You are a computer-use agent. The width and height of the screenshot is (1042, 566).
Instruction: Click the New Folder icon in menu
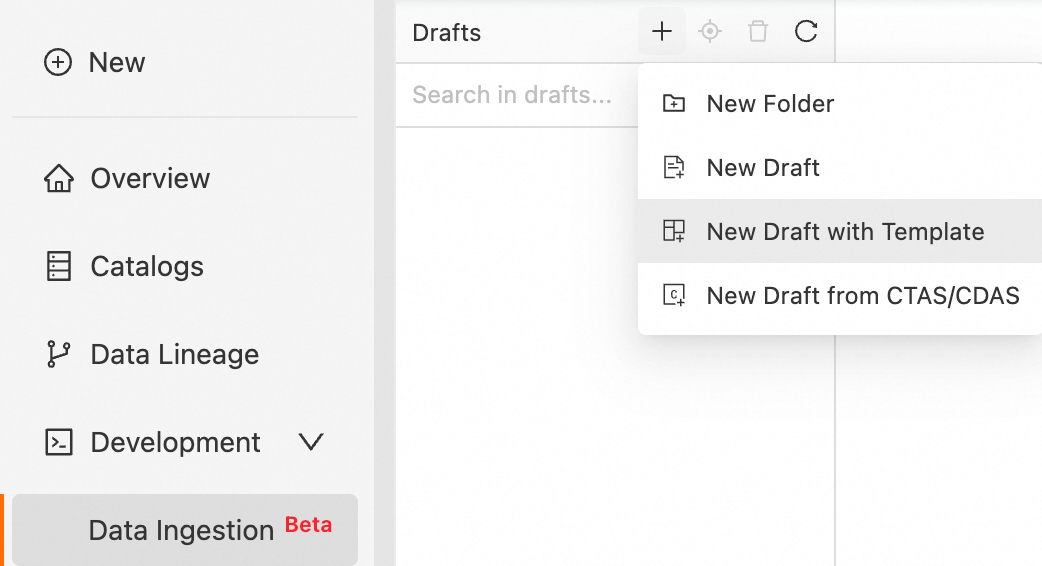click(x=675, y=103)
